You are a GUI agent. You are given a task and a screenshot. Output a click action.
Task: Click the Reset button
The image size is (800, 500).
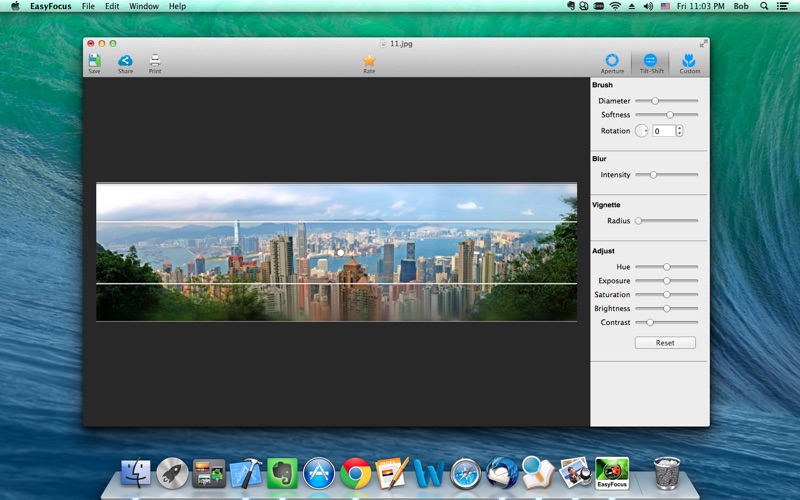point(665,343)
